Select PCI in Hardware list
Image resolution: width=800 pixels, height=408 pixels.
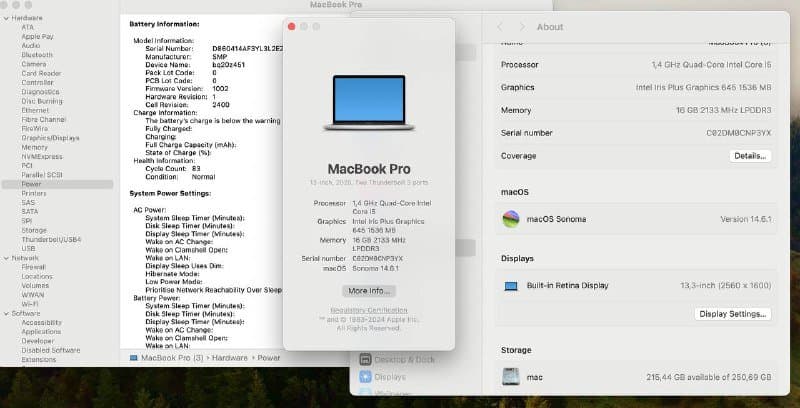tap(27, 166)
